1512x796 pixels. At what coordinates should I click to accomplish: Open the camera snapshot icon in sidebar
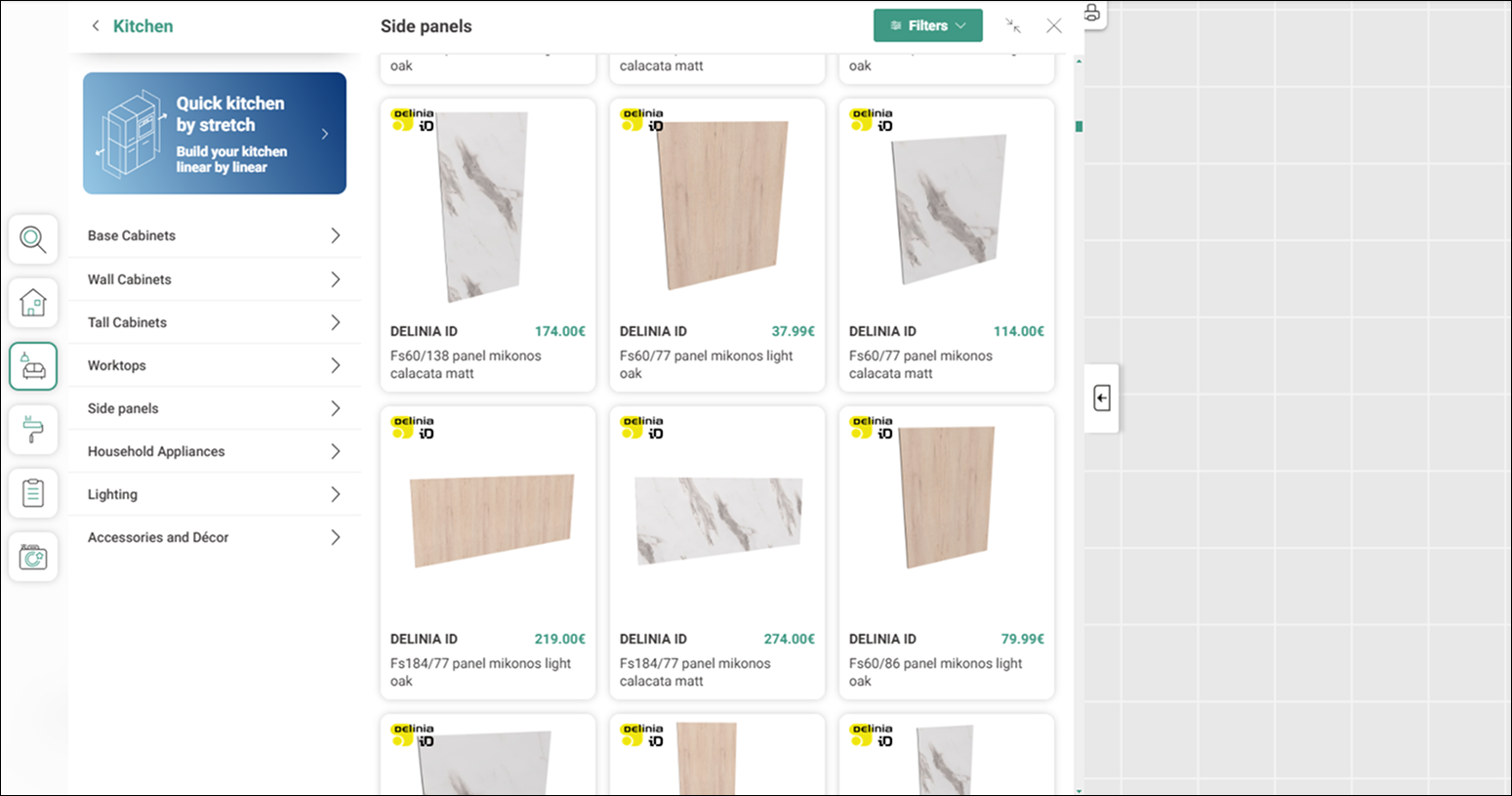click(33, 558)
